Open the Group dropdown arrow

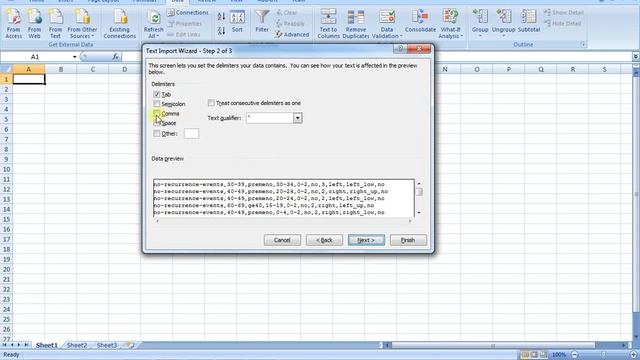point(480,36)
